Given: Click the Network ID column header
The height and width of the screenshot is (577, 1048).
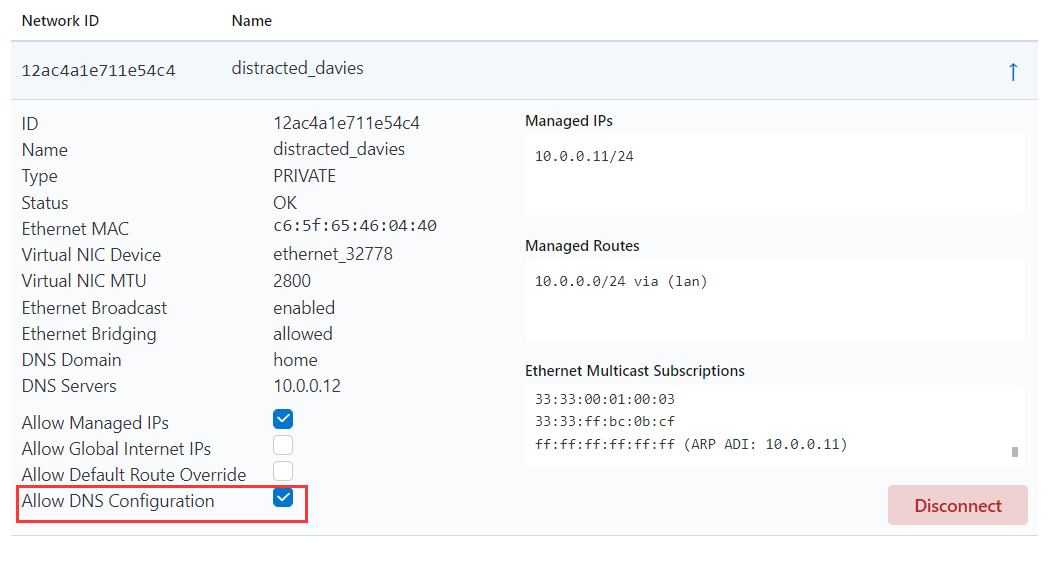Looking at the screenshot, I should pos(60,20).
